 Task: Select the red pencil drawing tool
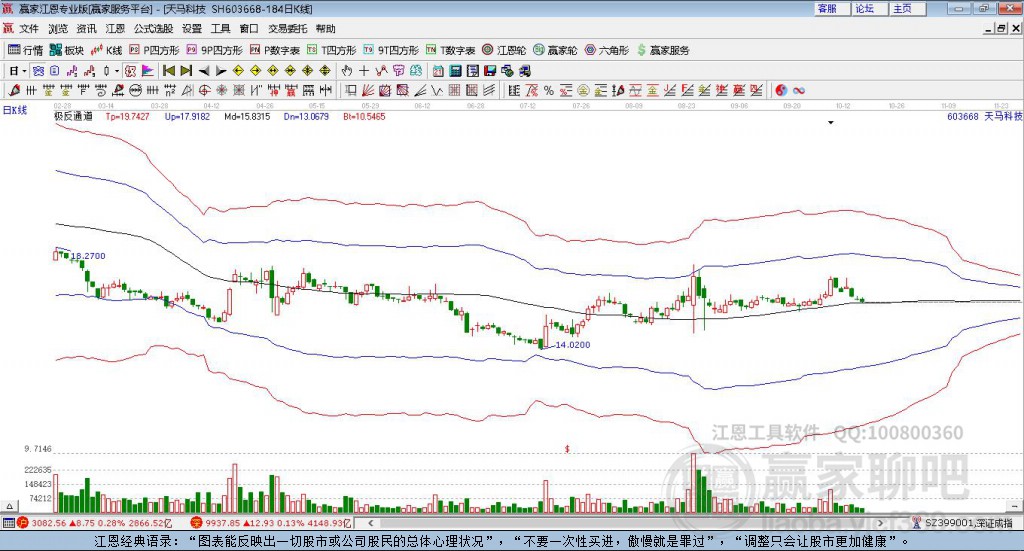coord(14,90)
